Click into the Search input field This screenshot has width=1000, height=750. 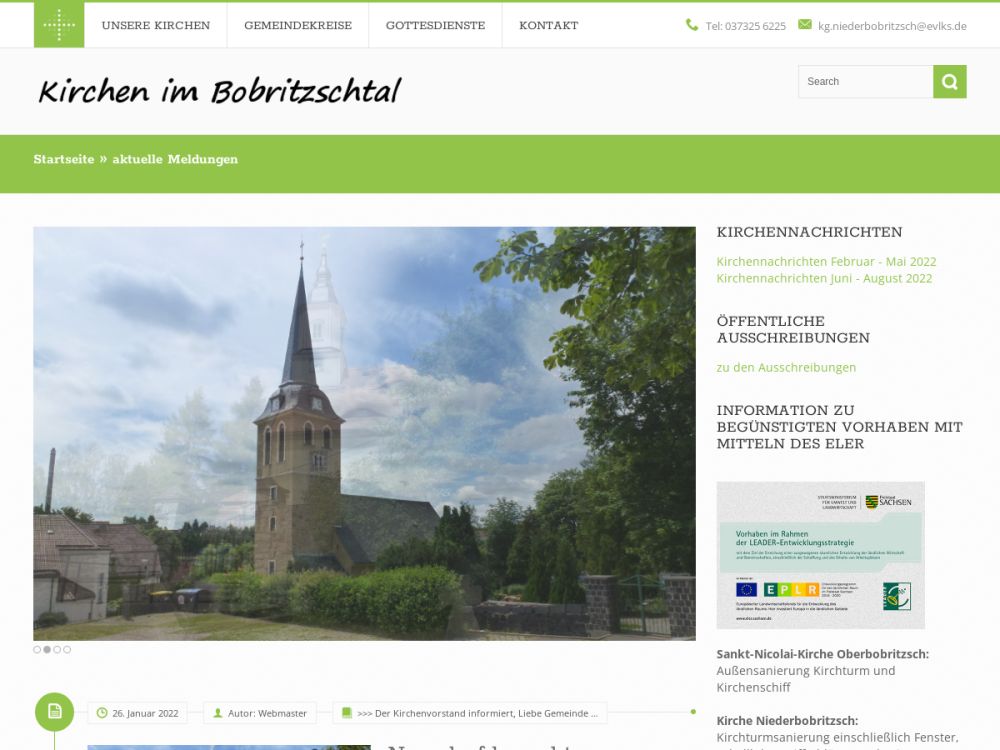[865, 82]
